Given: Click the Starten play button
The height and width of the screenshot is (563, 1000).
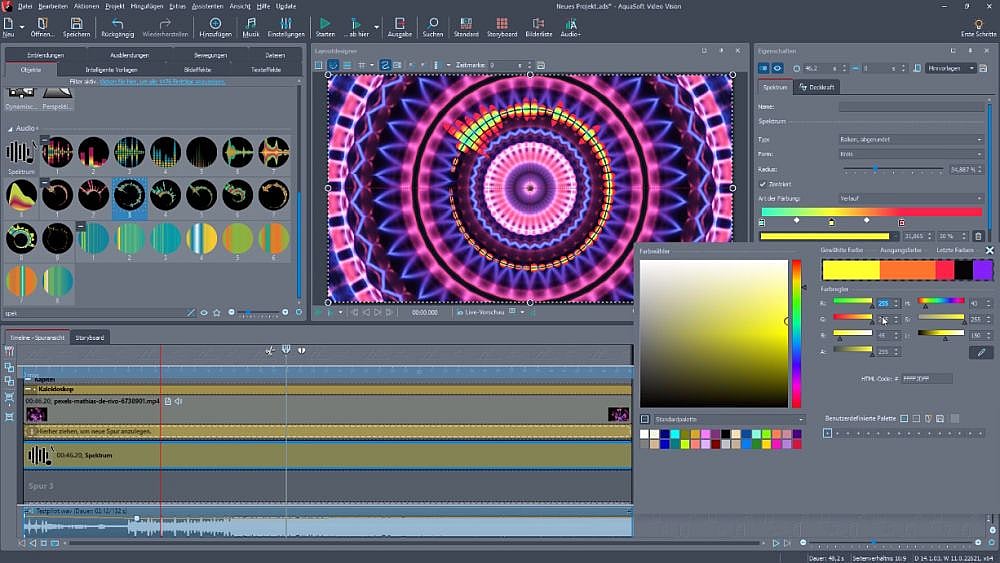Looking at the screenshot, I should tap(325, 22).
